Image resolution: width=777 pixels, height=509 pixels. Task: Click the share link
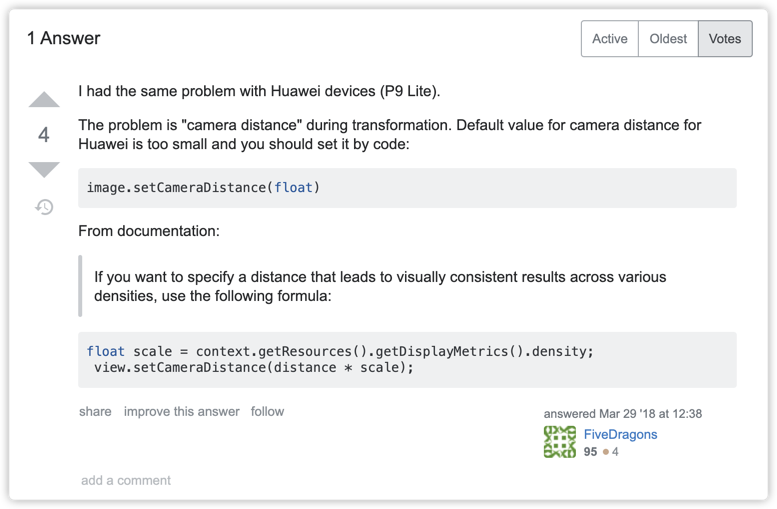click(x=95, y=411)
